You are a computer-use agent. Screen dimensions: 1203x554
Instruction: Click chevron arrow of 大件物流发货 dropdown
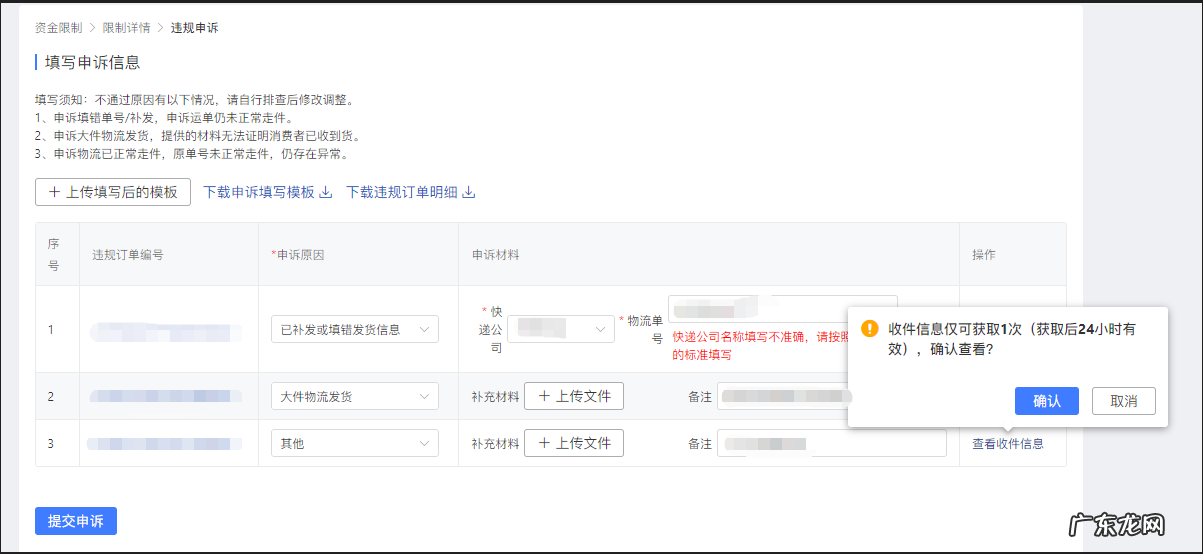(x=425, y=396)
